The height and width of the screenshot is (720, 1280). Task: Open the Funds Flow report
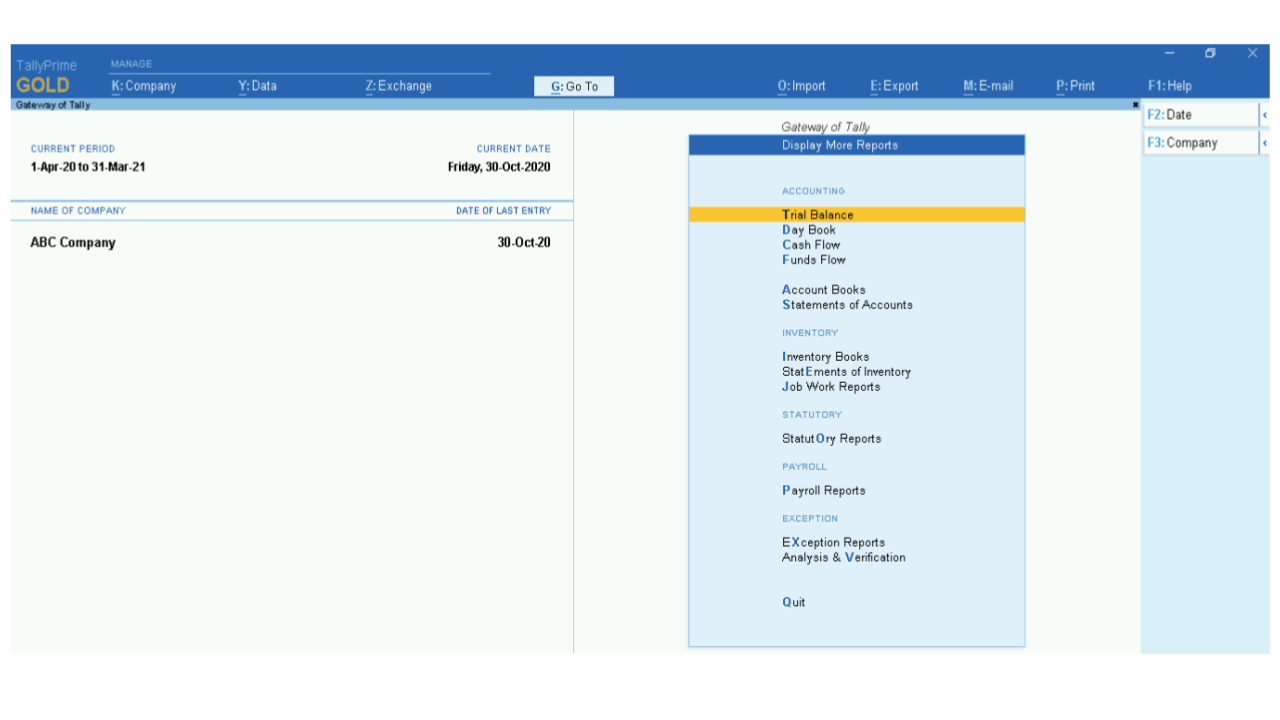coord(814,260)
